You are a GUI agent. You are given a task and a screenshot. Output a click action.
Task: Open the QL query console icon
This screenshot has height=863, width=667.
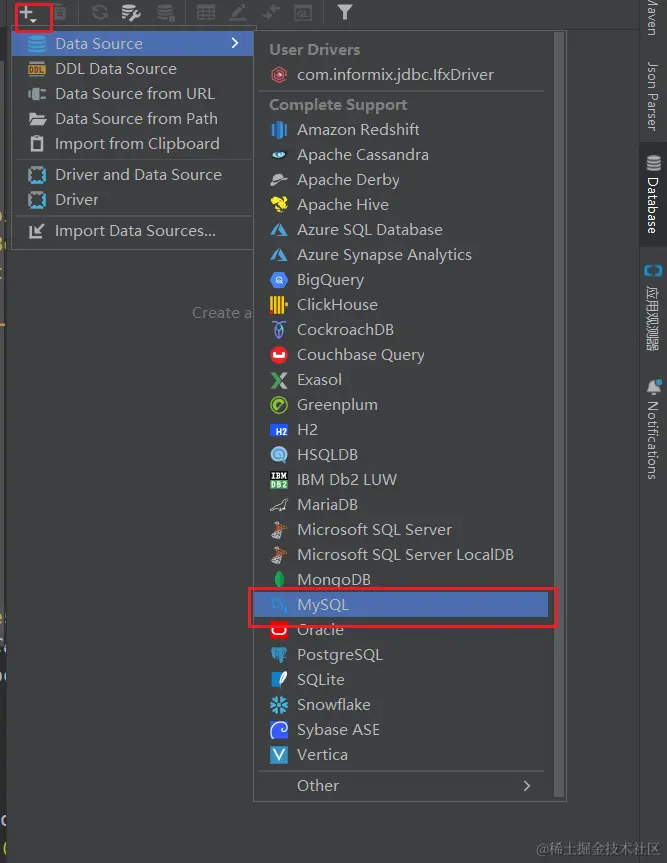tap(303, 12)
